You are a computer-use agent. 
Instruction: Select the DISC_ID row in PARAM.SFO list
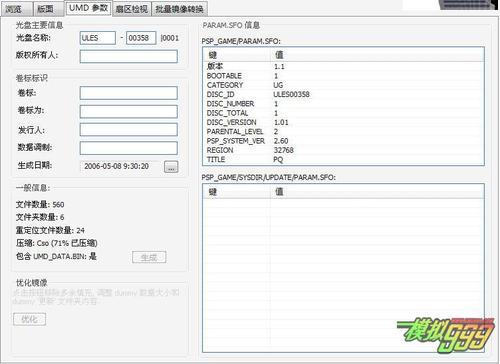point(343,94)
